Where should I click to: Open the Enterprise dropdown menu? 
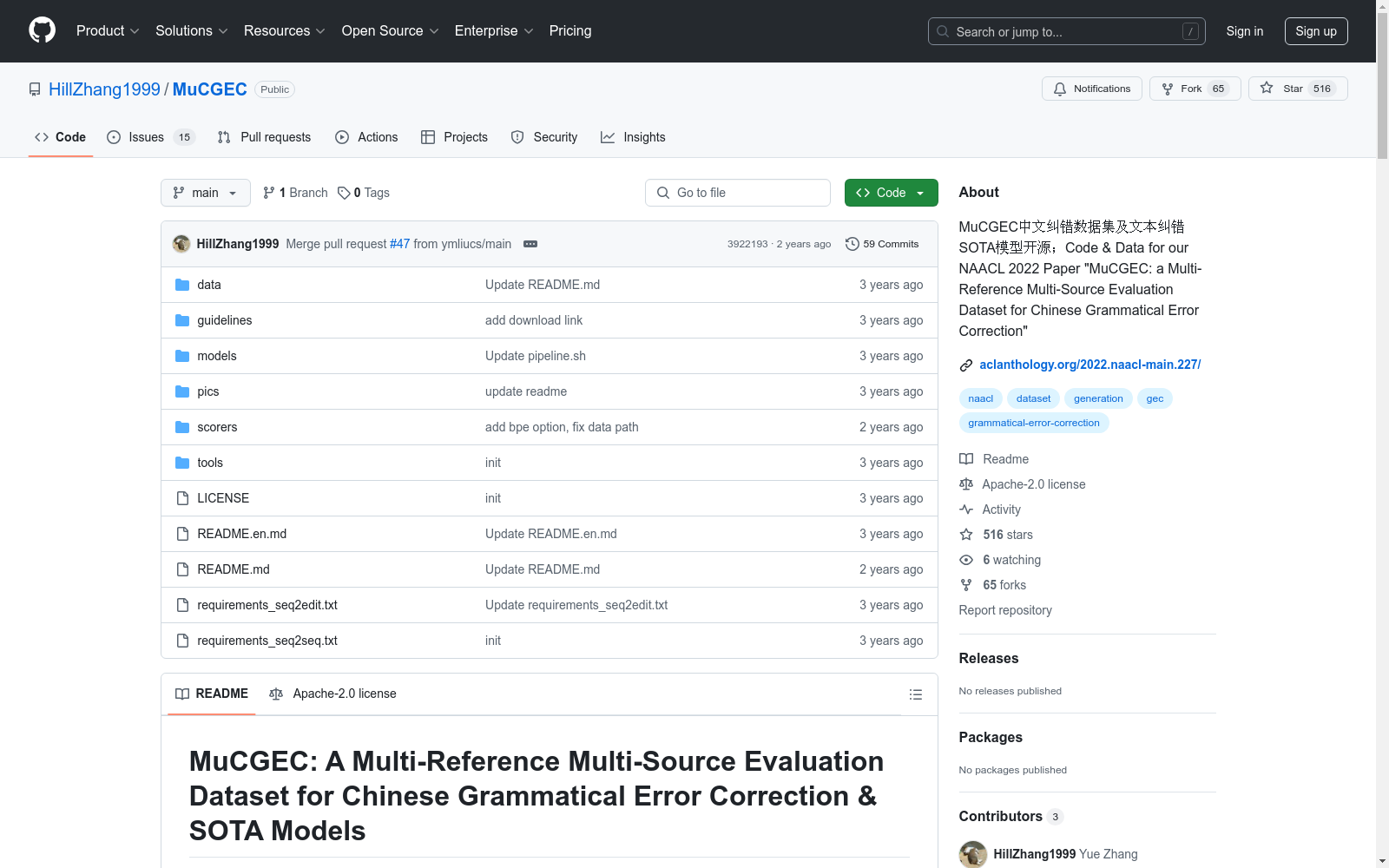tap(494, 31)
